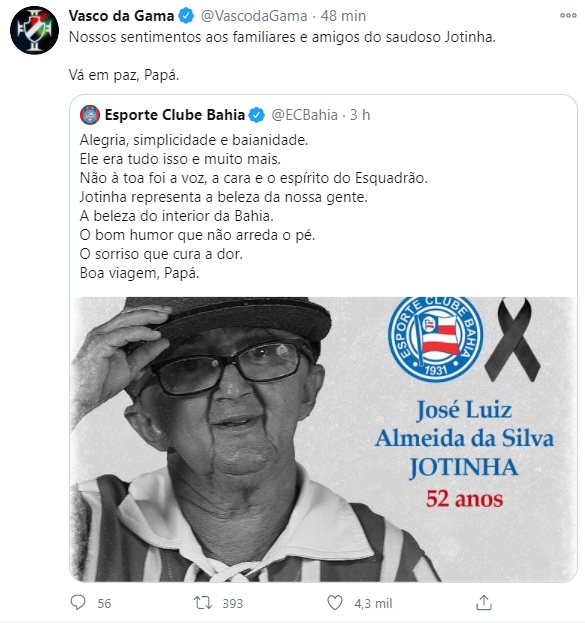This screenshot has height=623, width=585.
Task: Open Vasco da Gama profile avatar
Action: (x=34, y=30)
